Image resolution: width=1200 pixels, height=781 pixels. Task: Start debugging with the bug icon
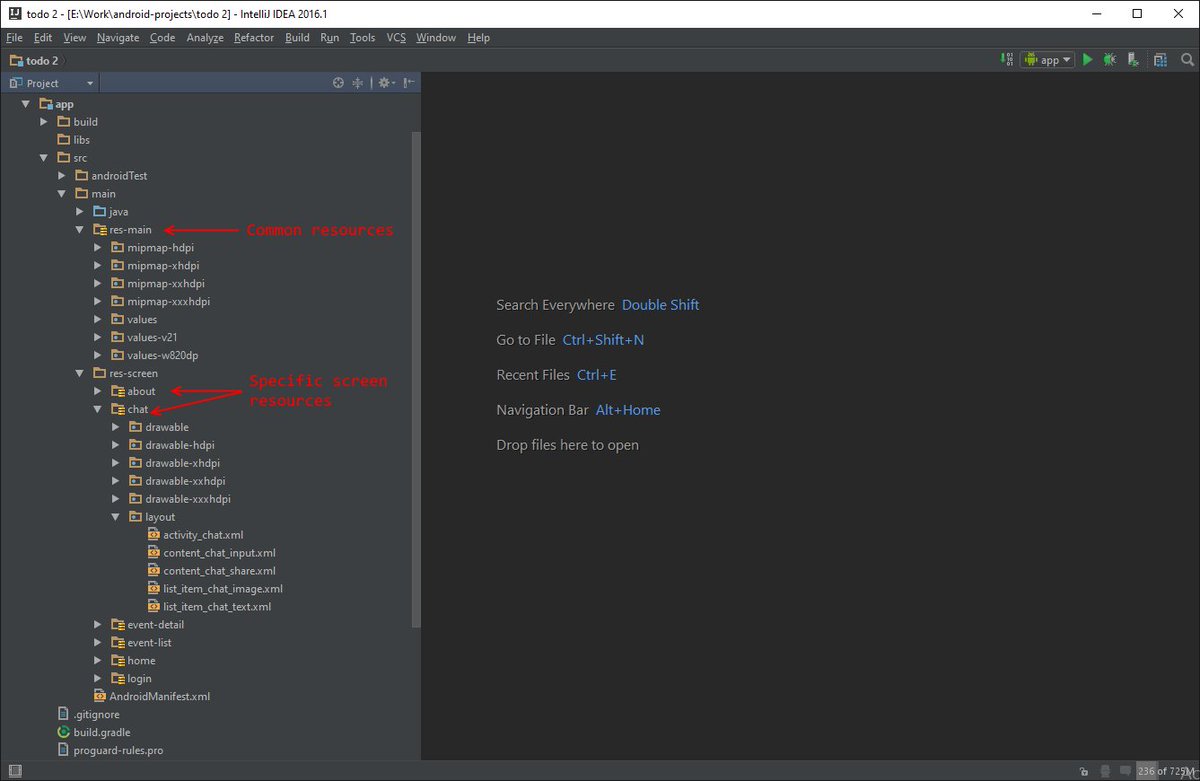point(1110,60)
